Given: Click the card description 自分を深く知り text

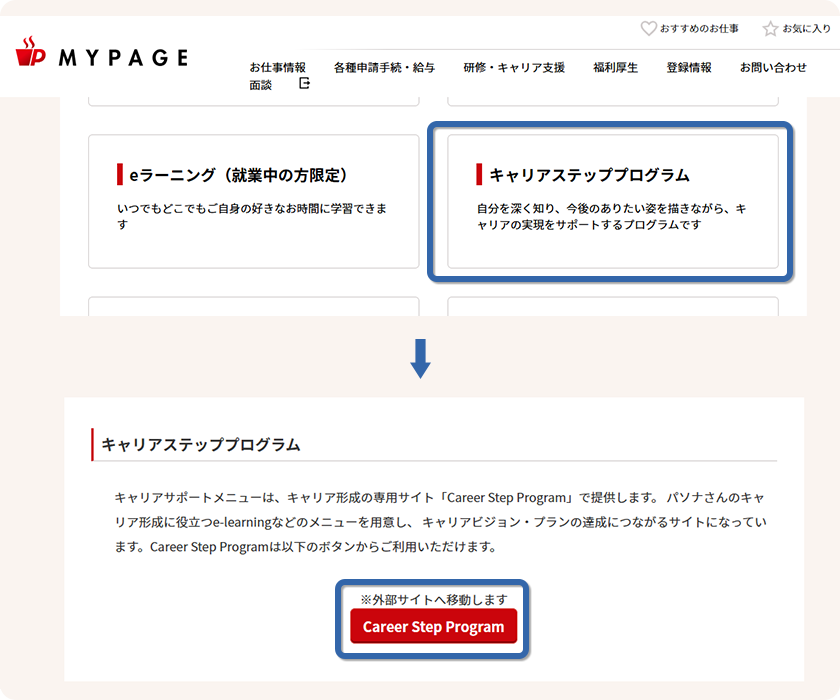Looking at the screenshot, I should [x=611, y=216].
